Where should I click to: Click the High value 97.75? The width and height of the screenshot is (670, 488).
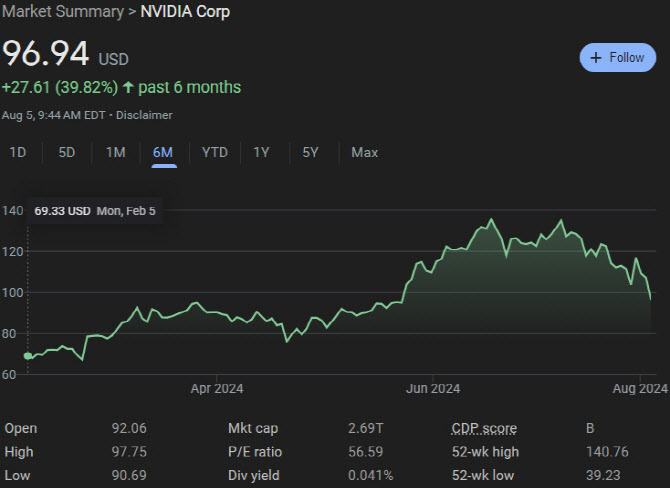point(129,452)
